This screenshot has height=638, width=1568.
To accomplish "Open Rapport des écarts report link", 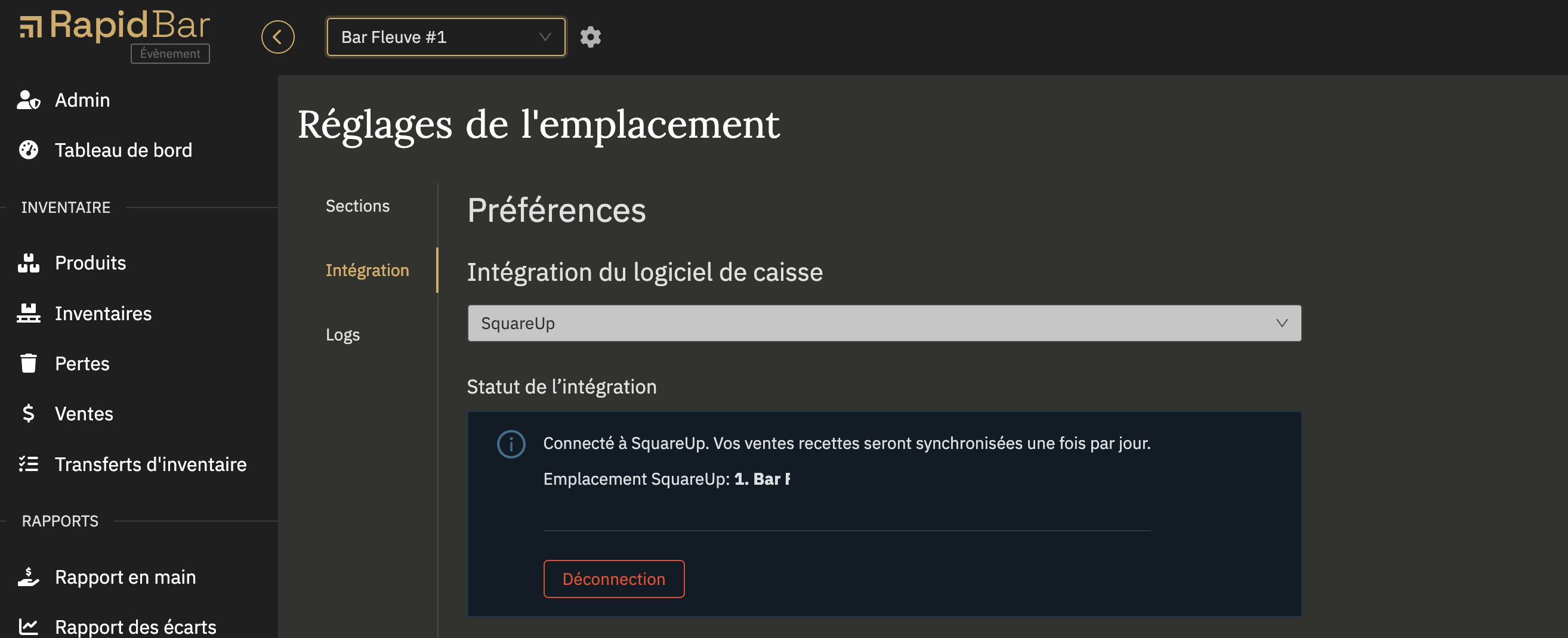I will [x=135, y=627].
